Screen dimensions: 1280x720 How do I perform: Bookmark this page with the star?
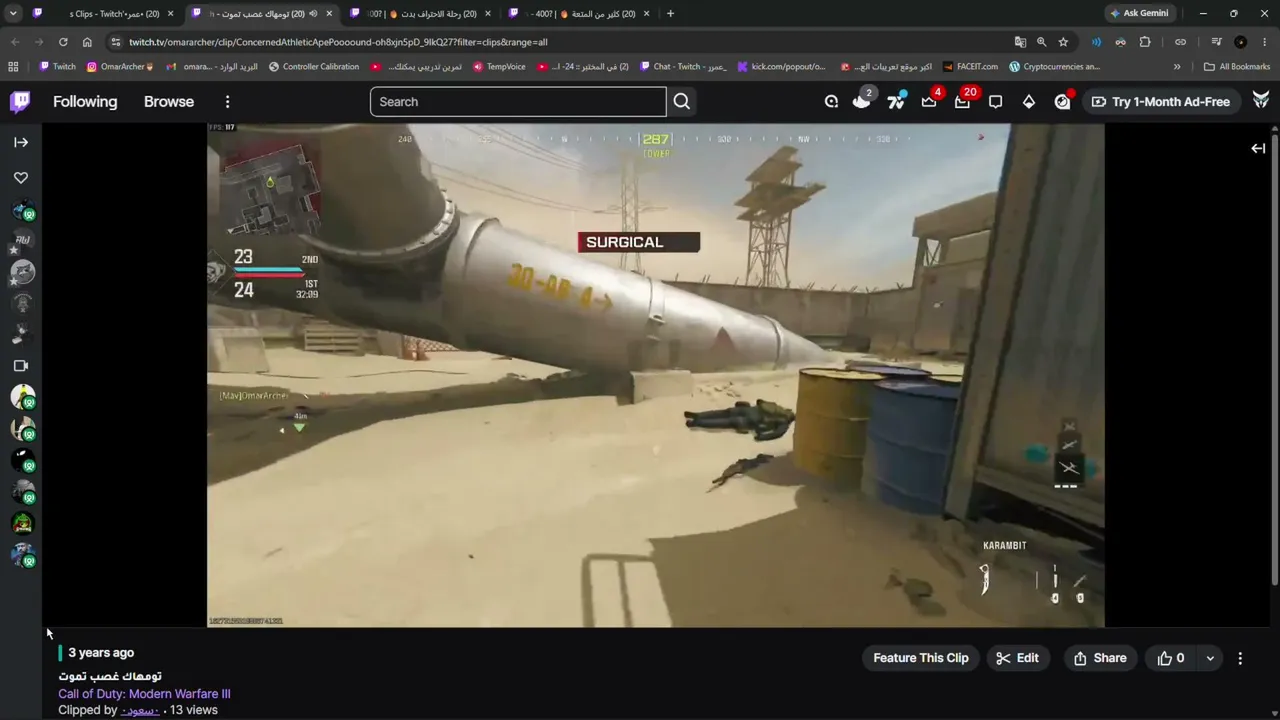1063,42
